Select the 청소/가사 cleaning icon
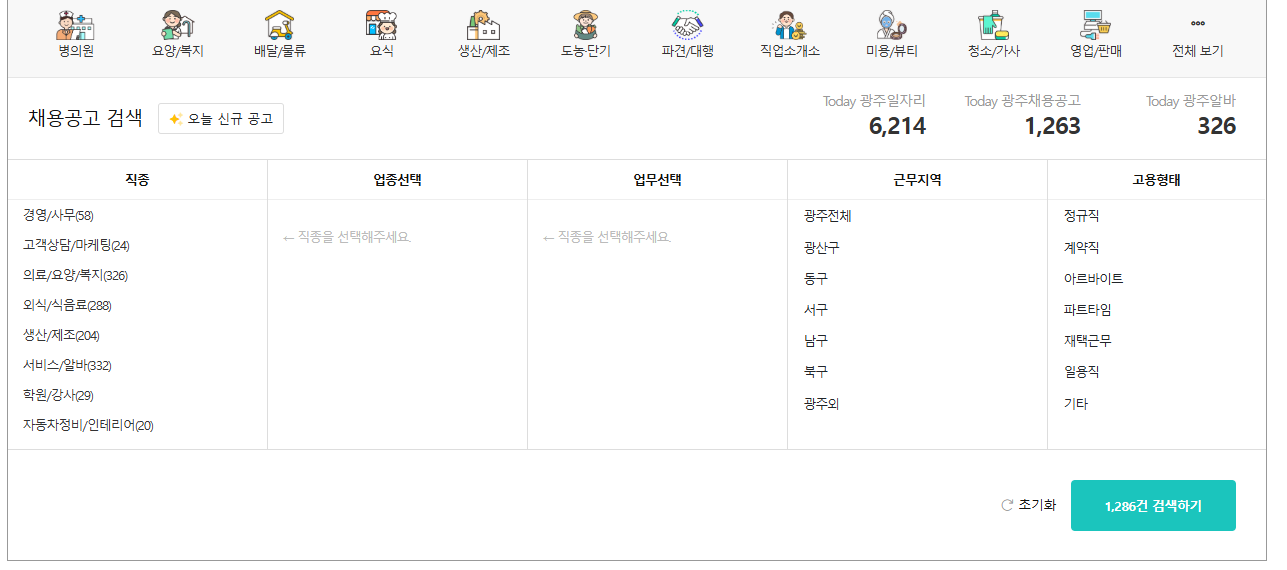Viewport: 1287px width, 570px height. [x=994, y=25]
